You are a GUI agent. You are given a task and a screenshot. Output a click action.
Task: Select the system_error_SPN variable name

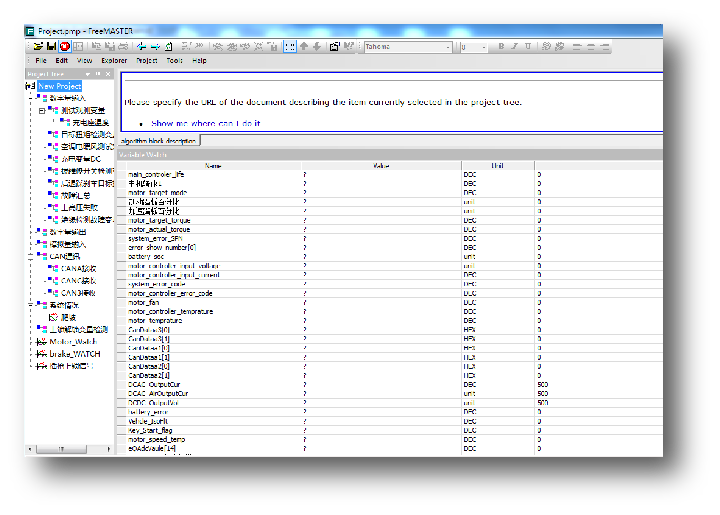click(x=155, y=239)
